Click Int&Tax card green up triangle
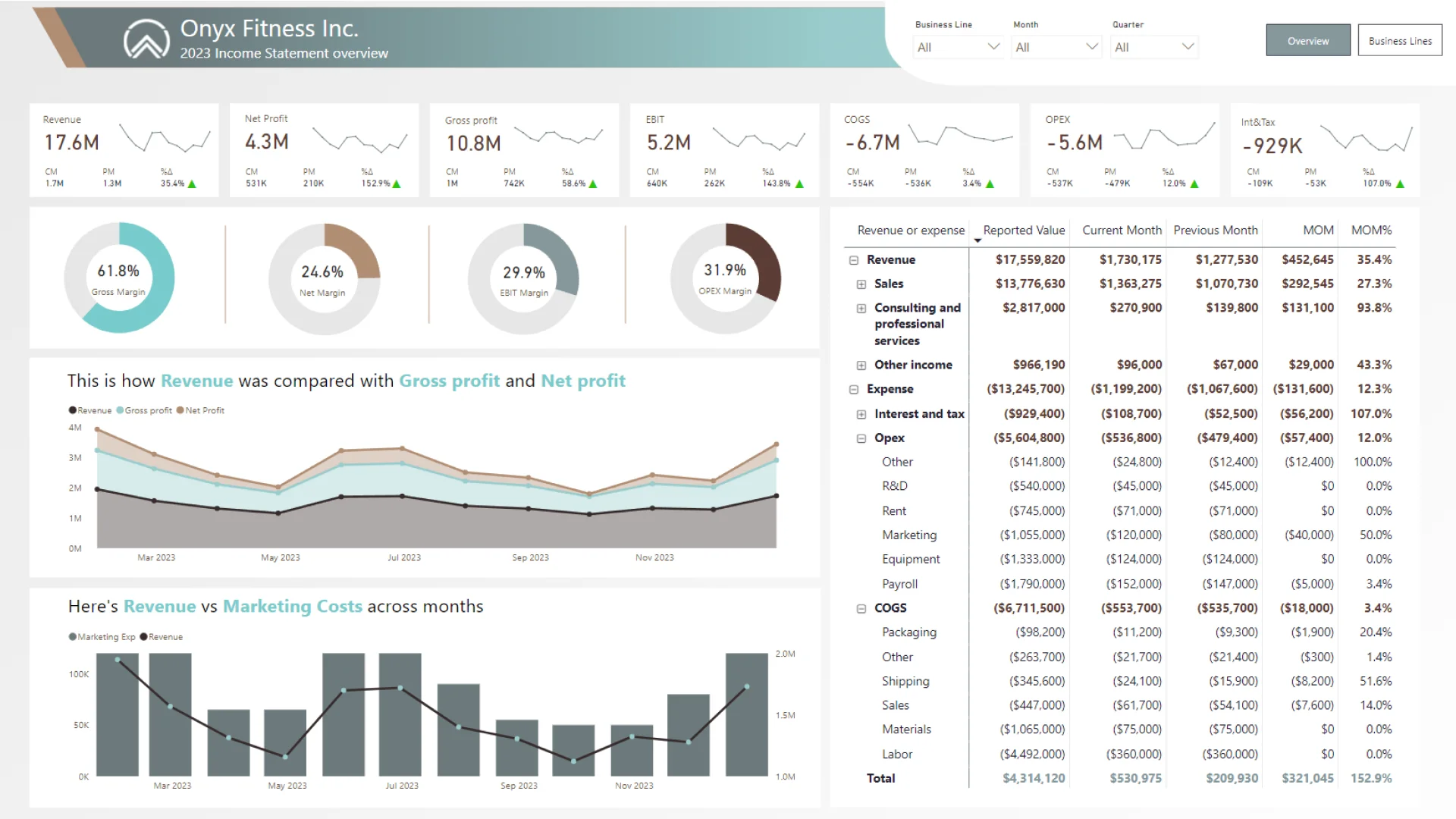The image size is (1456, 819). 1400,184
